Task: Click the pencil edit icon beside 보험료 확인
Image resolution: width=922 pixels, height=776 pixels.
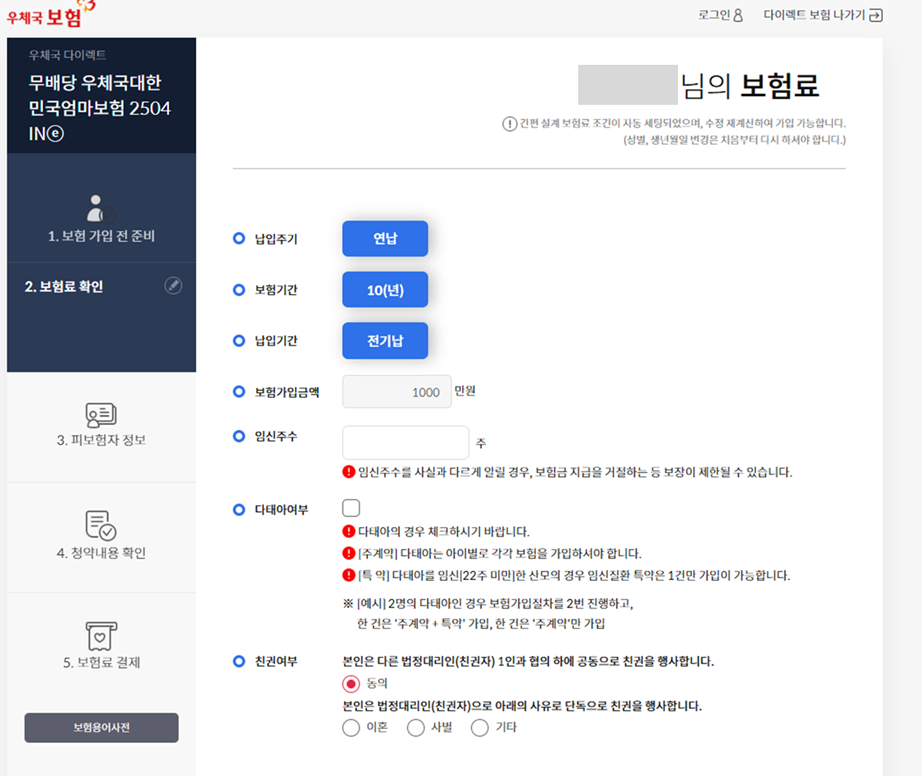Action: (x=173, y=286)
